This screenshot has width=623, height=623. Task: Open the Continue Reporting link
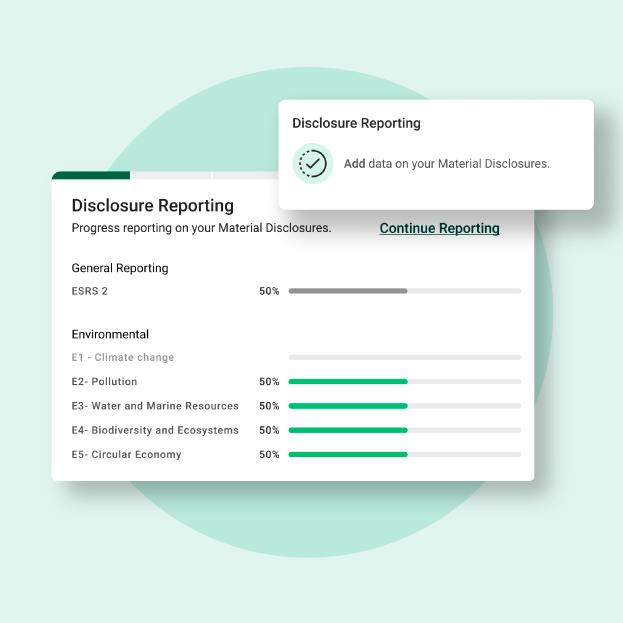coord(439,228)
